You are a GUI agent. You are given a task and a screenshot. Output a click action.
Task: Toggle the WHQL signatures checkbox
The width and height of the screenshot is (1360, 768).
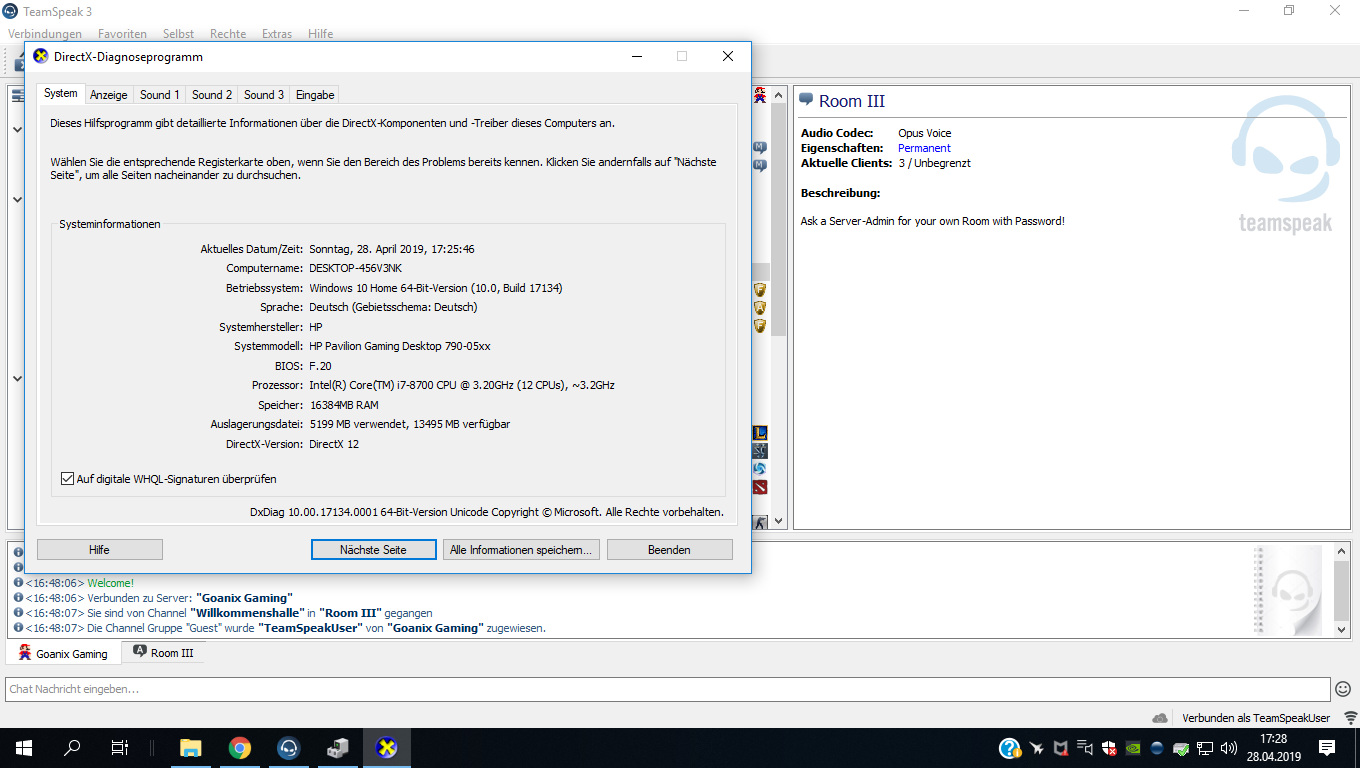click(68, 479)
